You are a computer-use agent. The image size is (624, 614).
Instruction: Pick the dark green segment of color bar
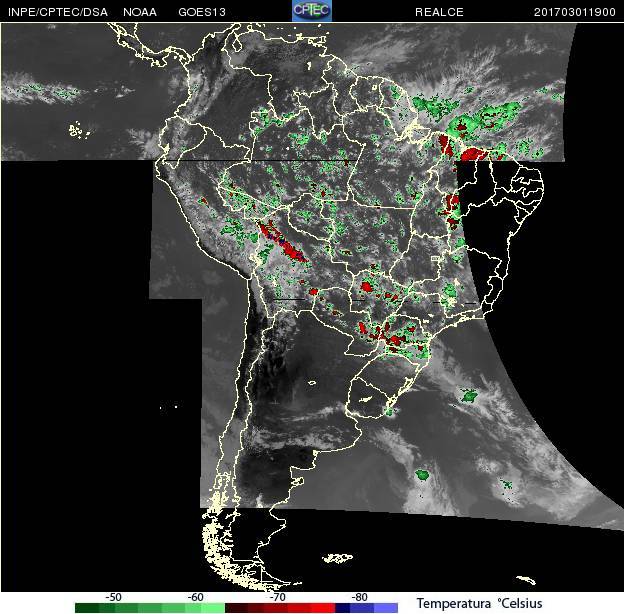87,608
